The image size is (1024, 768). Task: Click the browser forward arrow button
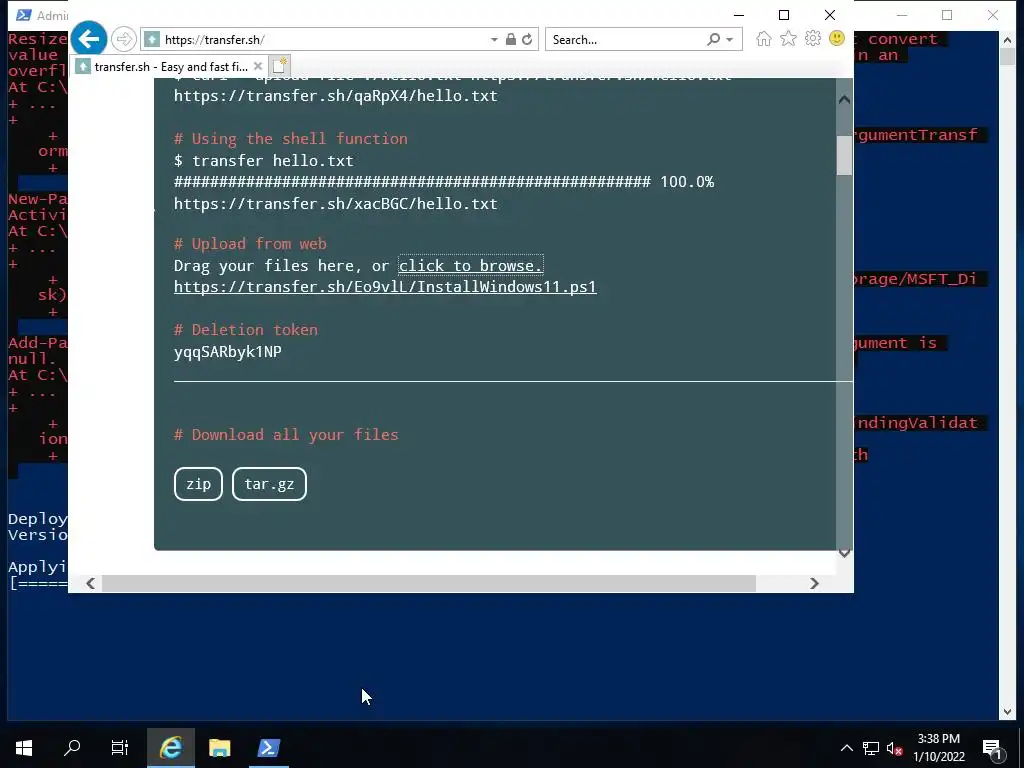pyautogui.click(x=123, y=39)
